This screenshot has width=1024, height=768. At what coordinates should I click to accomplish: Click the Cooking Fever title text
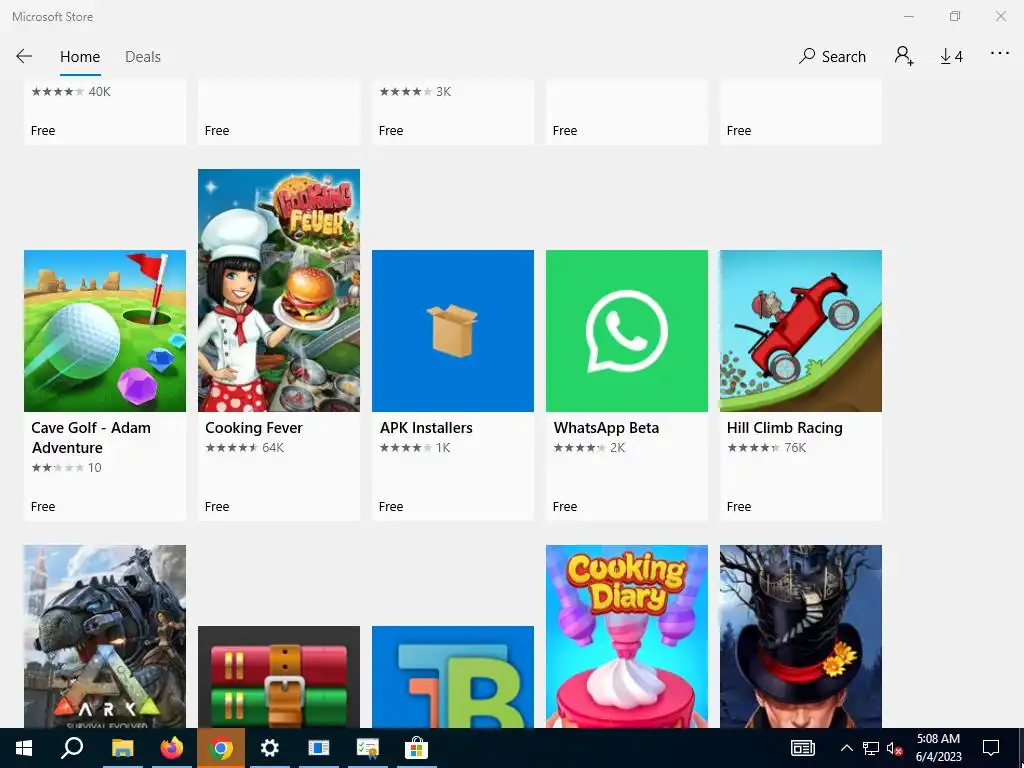click(x=254, y=428)
